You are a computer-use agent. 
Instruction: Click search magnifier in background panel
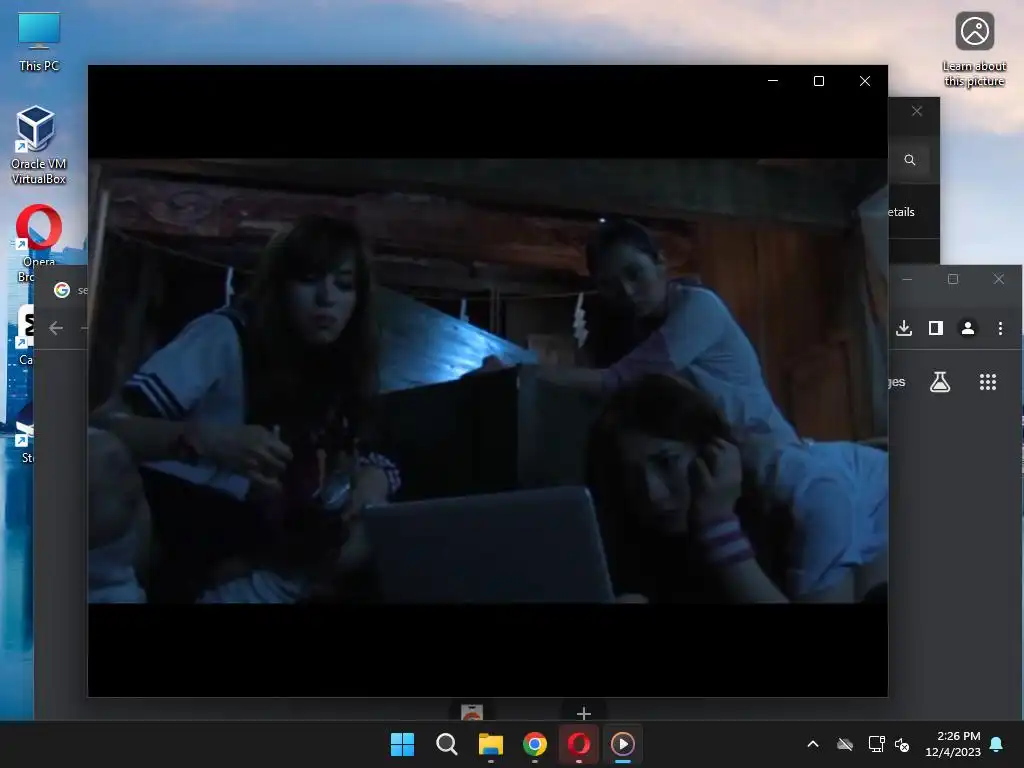pyautogui.click(x=910, y=160)
